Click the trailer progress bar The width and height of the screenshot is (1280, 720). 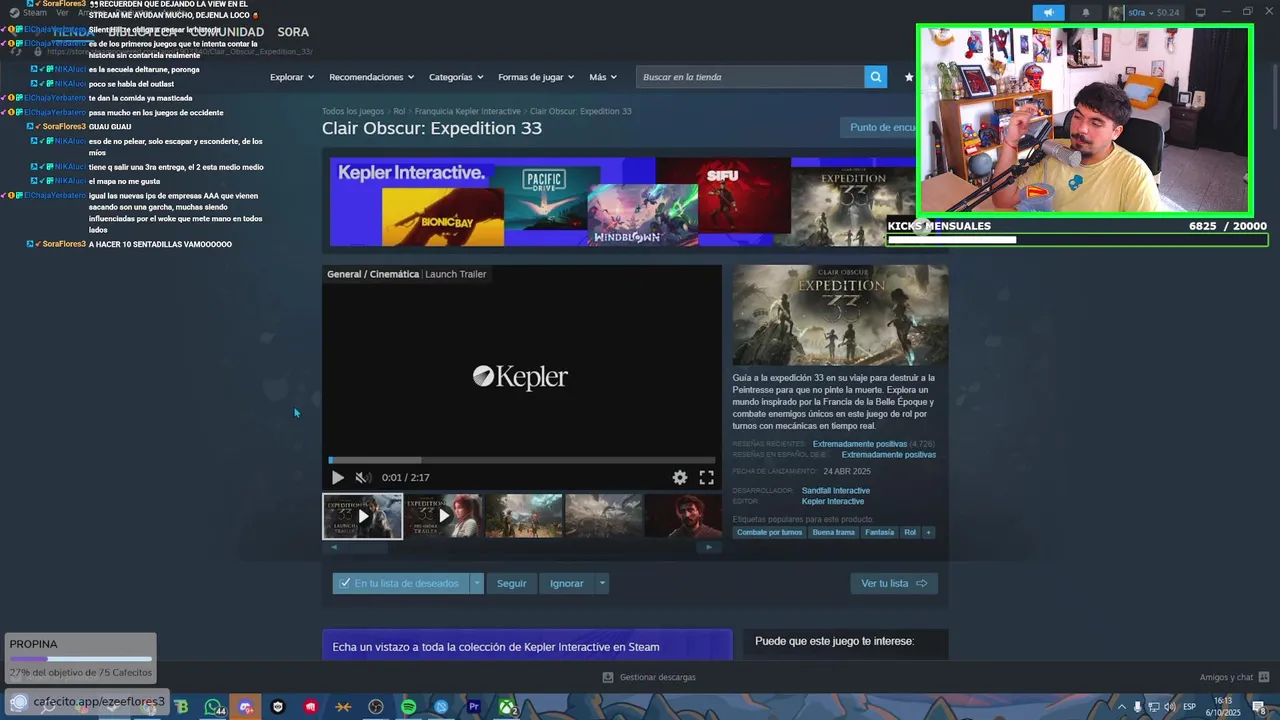tap(522, 460)
